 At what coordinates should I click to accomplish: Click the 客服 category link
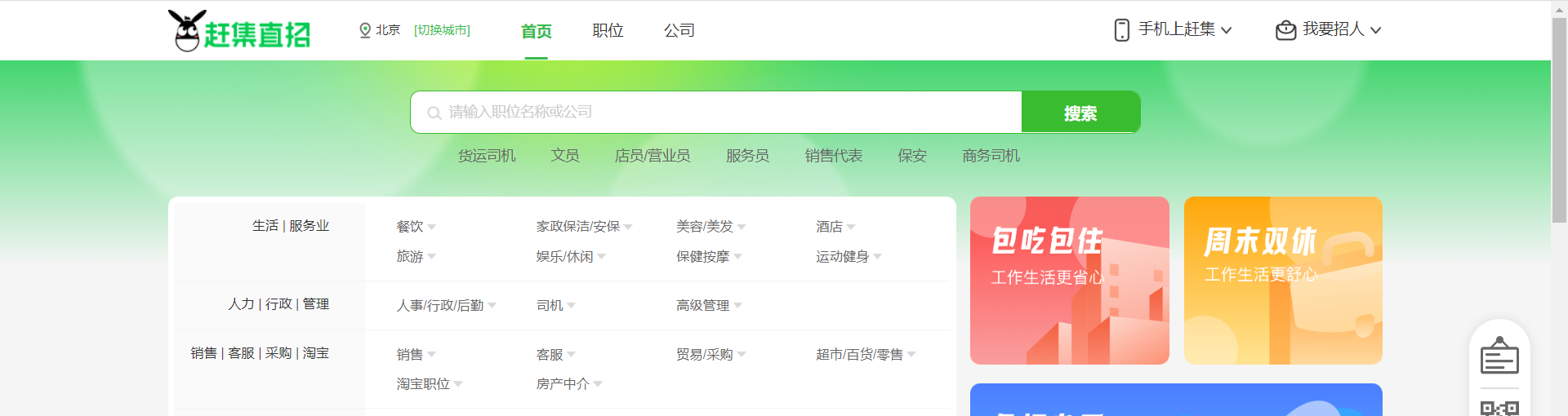550,354
